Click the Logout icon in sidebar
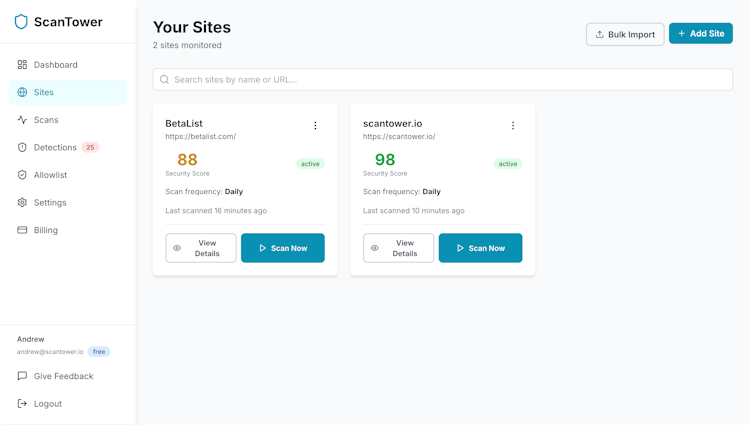This screenshot has width=750, height=425. click(22, 404)
